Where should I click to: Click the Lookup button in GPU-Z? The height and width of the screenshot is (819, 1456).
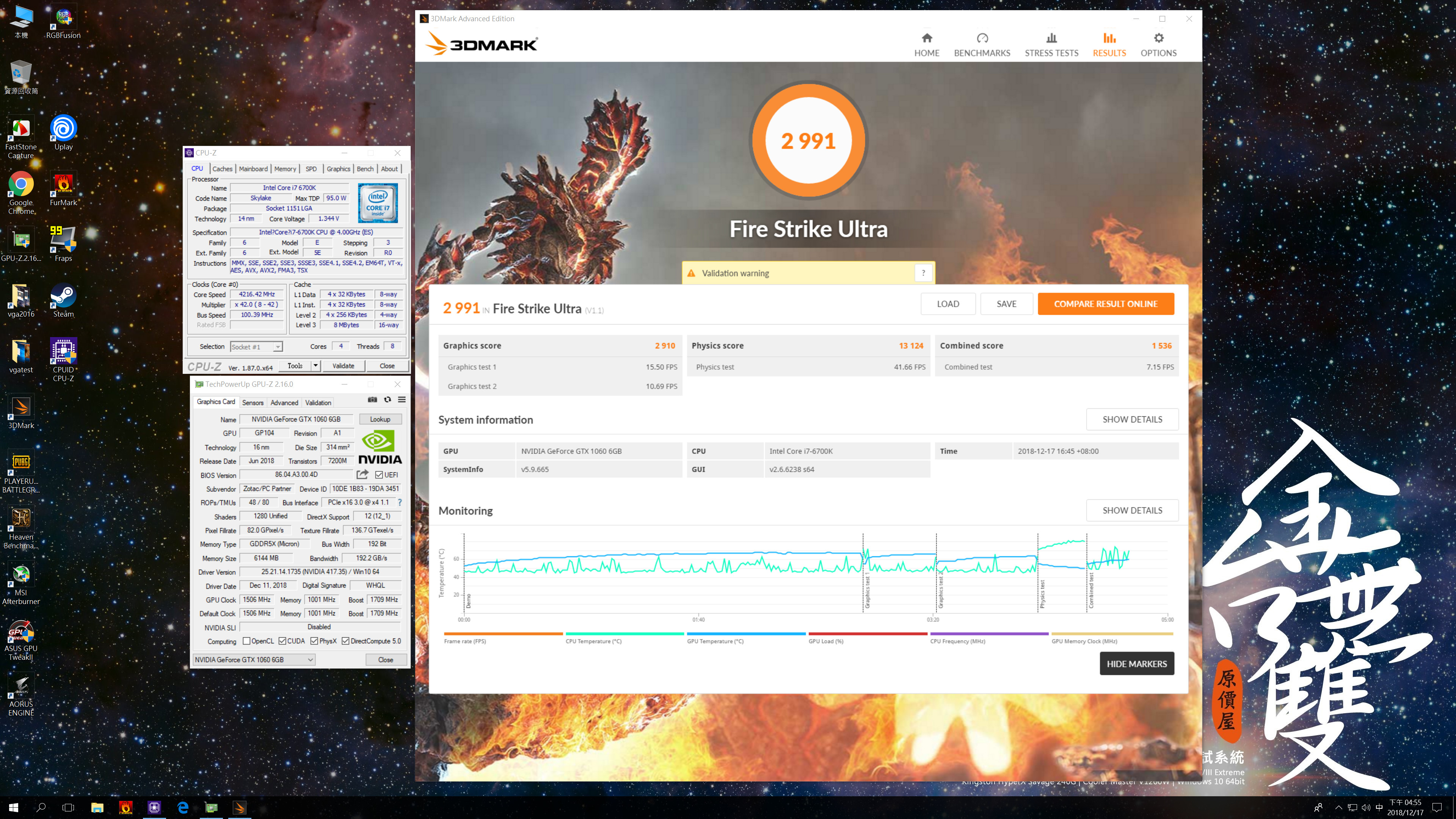(x=380, y=419)
